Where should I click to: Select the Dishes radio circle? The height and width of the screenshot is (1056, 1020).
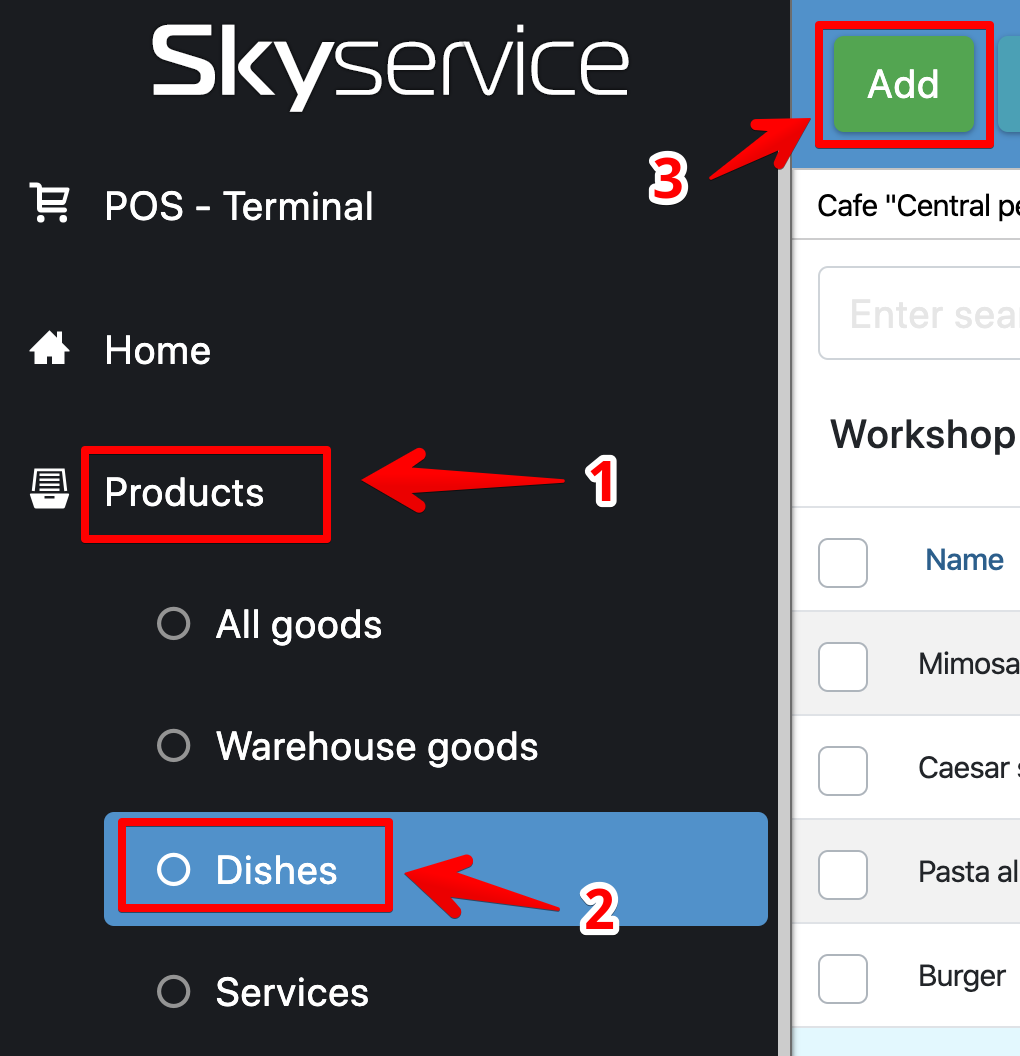point(174,870)
